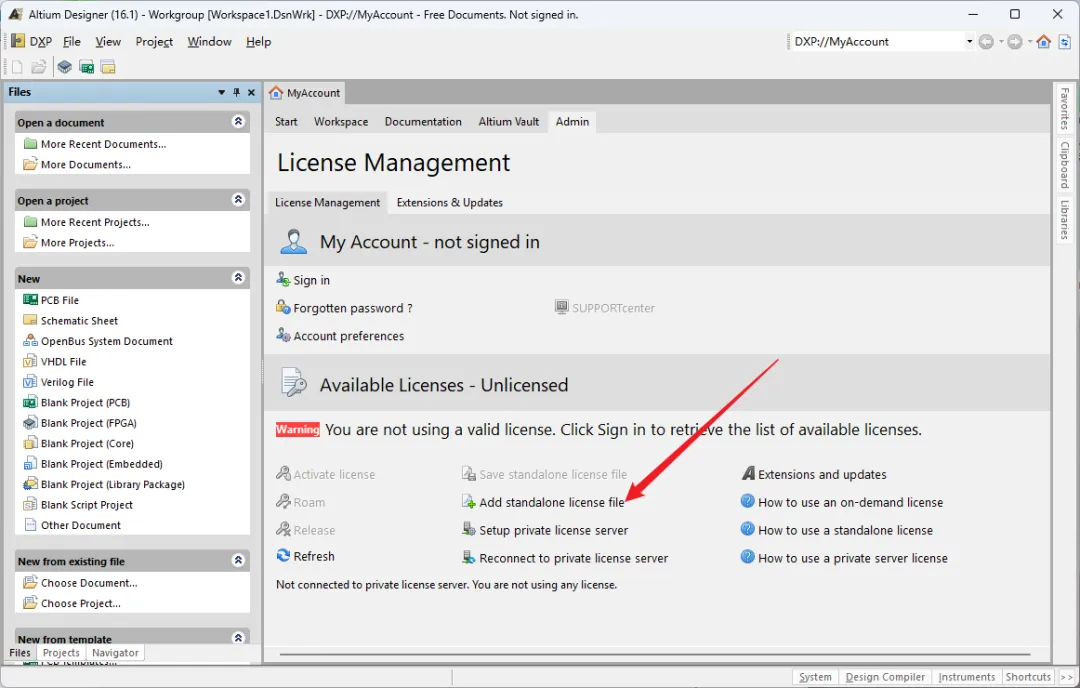Open the Project menu

click(154, 41)
